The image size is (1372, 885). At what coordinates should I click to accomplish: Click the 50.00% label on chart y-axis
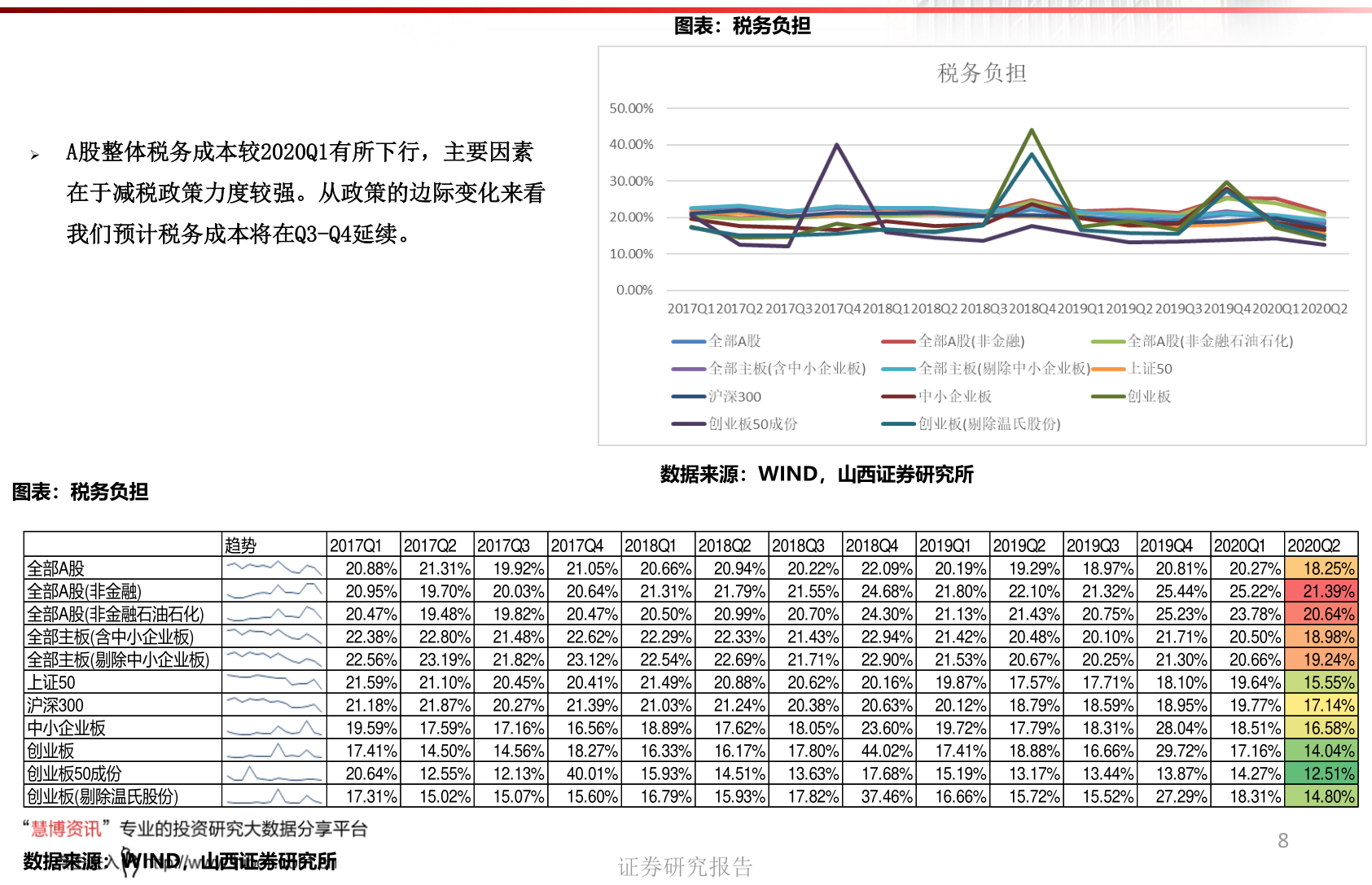coord(631,108)
